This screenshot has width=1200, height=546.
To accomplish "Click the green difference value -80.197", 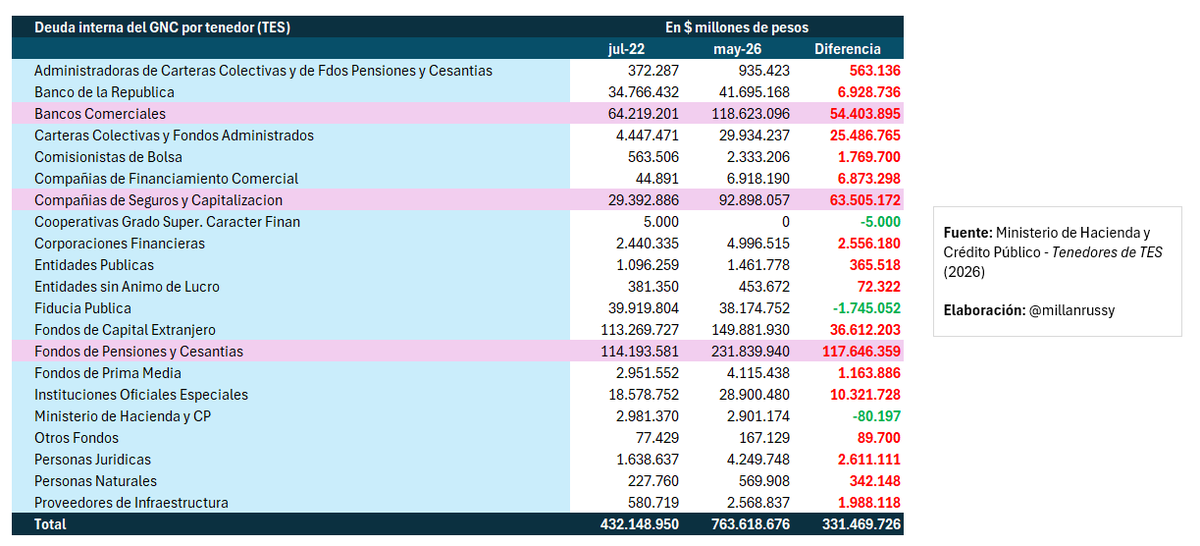I will pyautogui.click(x=875, y=416).
